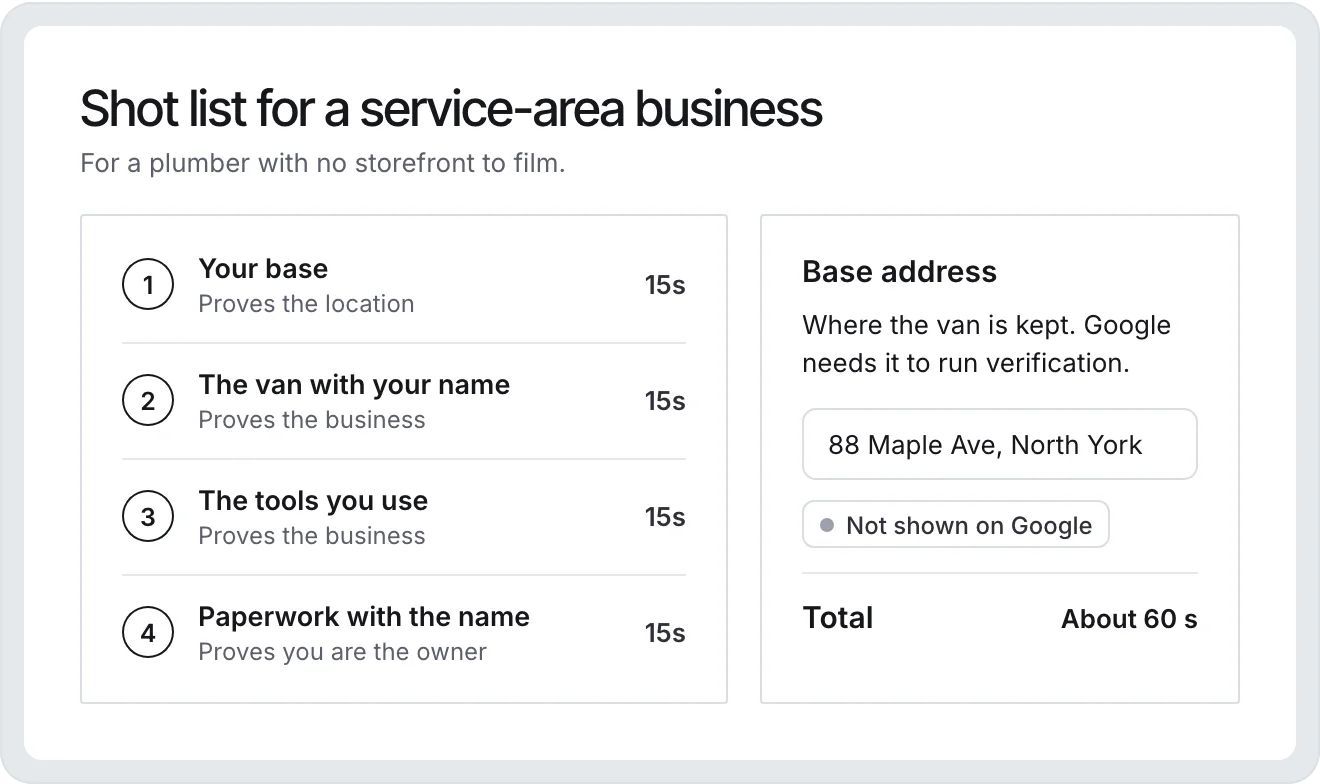Click the step 2 circle badge
The width and height of the screenshot is (1320, 784).
coord(148,401)
